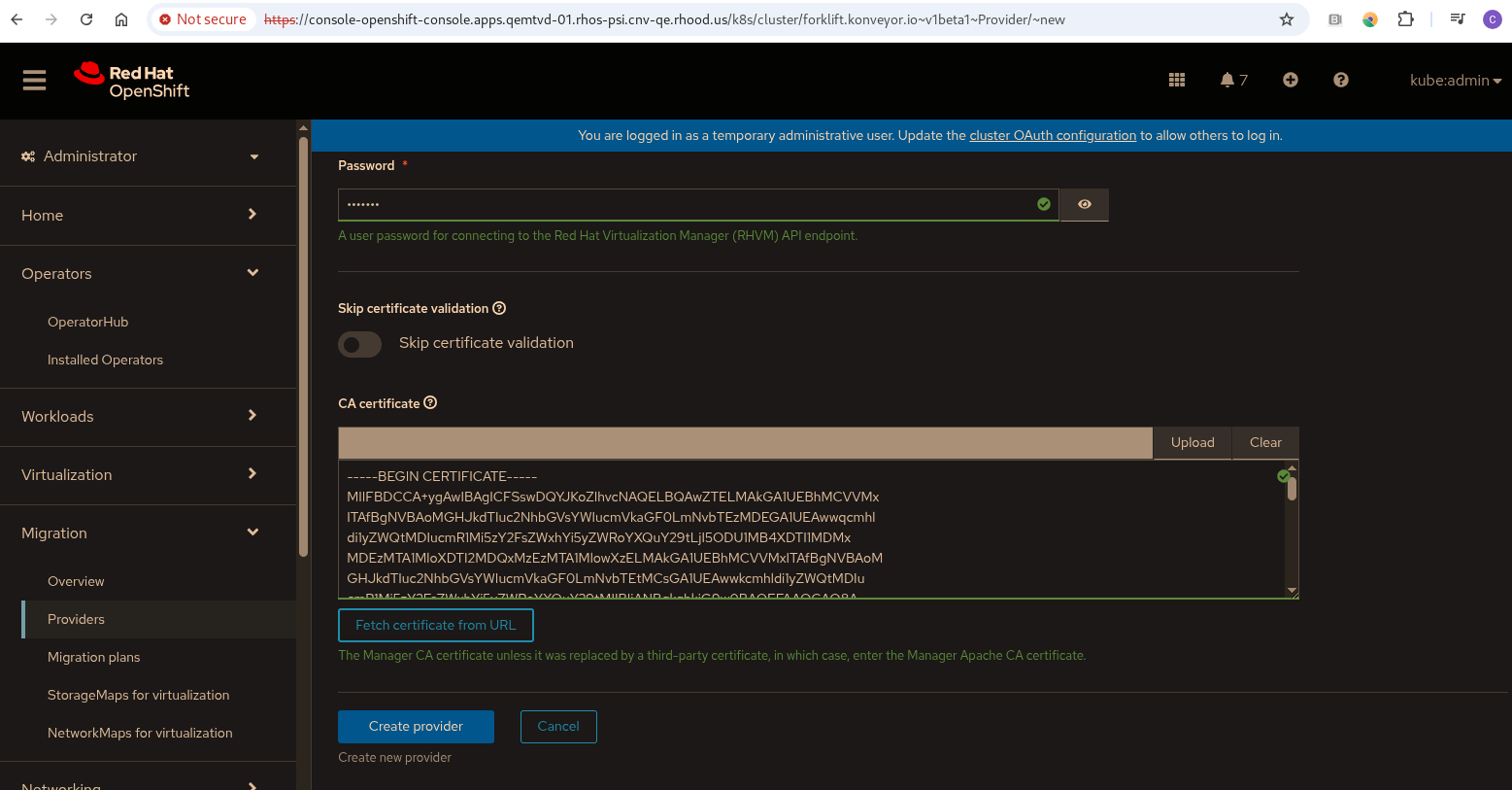Toggle the hamburger navigation menu
1512x790 pixels.
35,81
